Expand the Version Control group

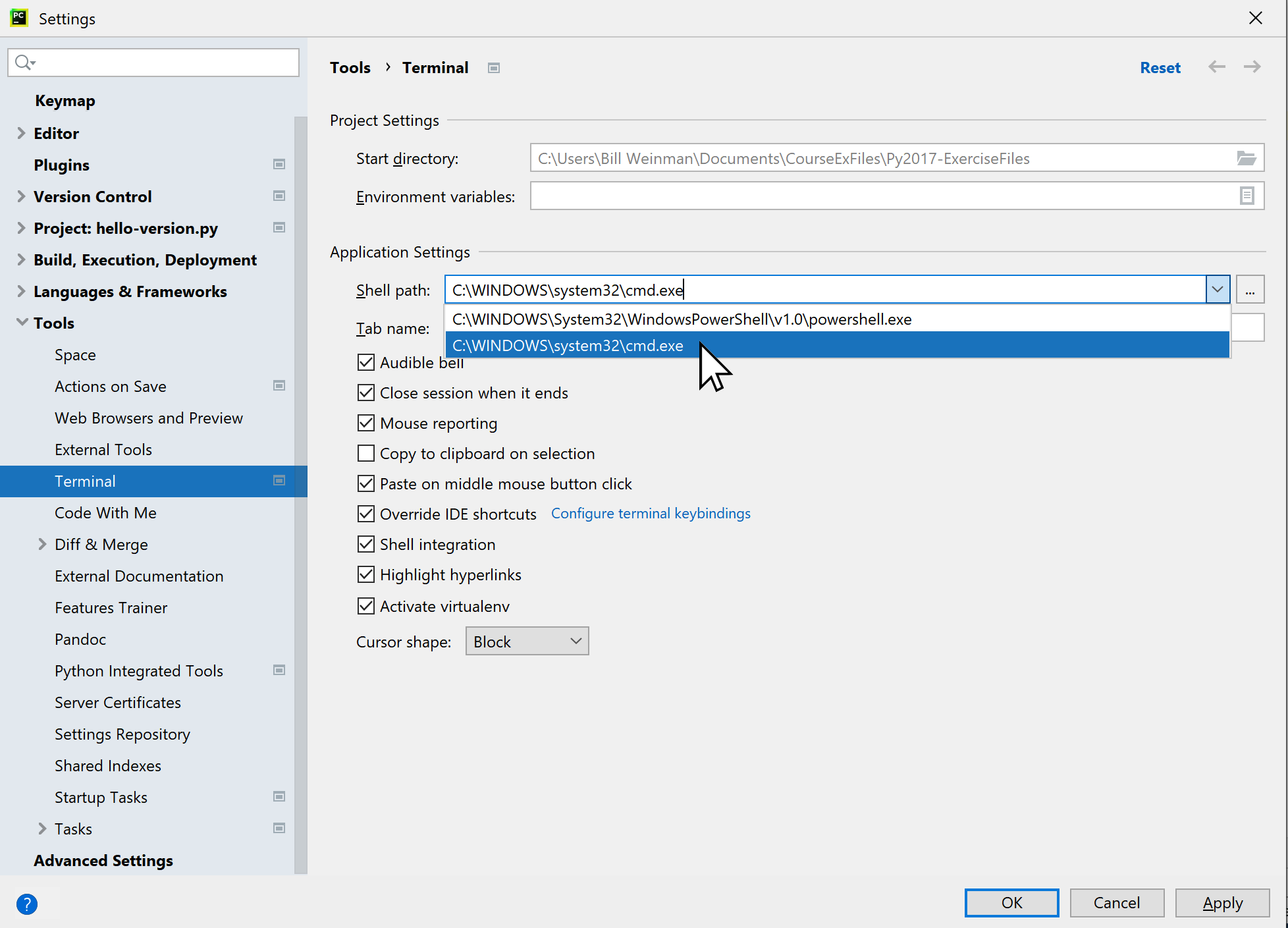21,196
